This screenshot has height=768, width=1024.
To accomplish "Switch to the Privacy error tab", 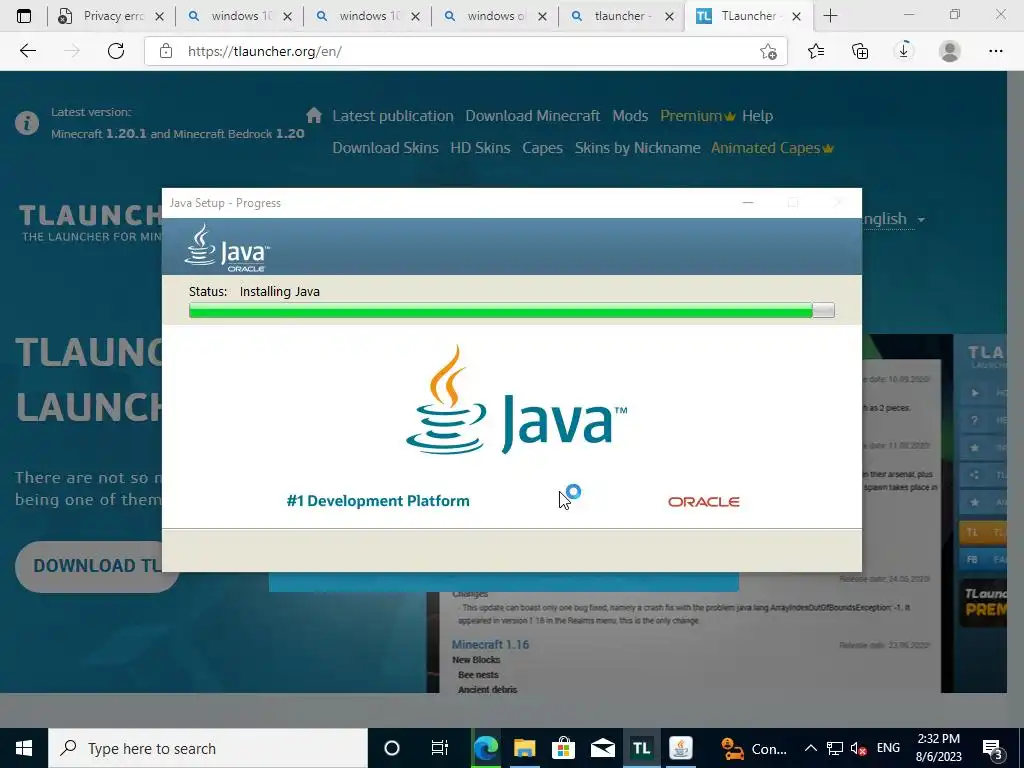I will tap(111, 16).
